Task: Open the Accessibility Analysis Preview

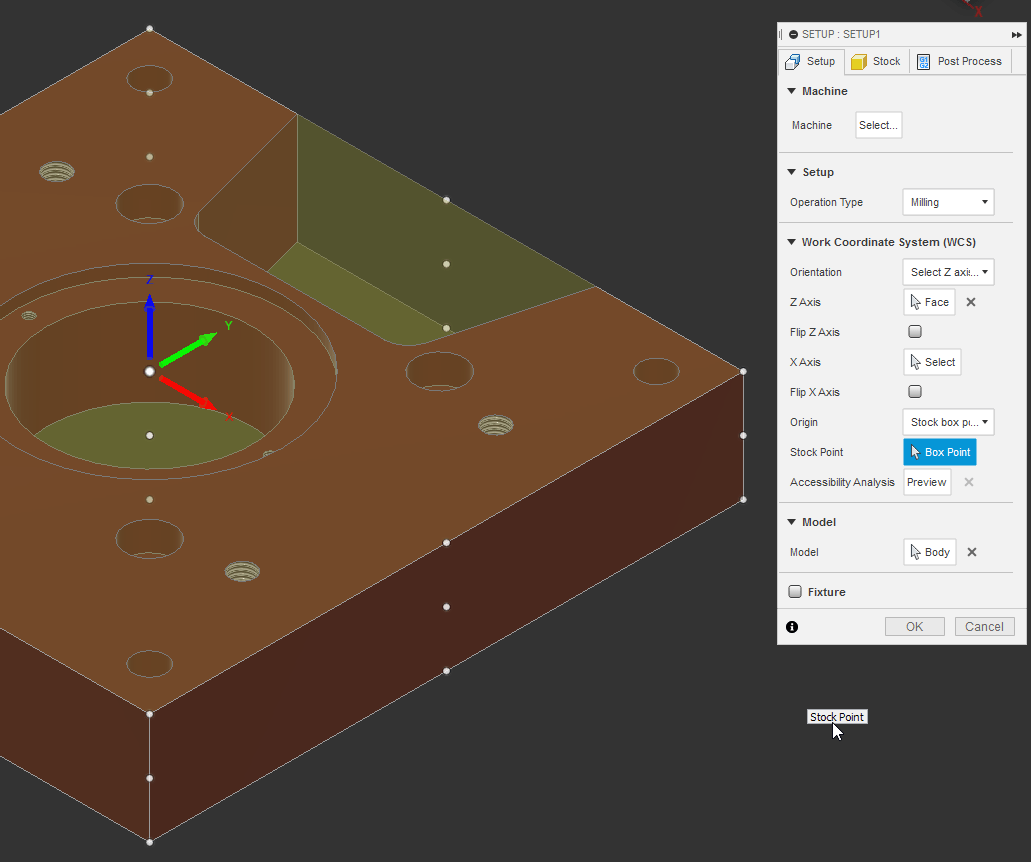Action: [x=926, y=481]
